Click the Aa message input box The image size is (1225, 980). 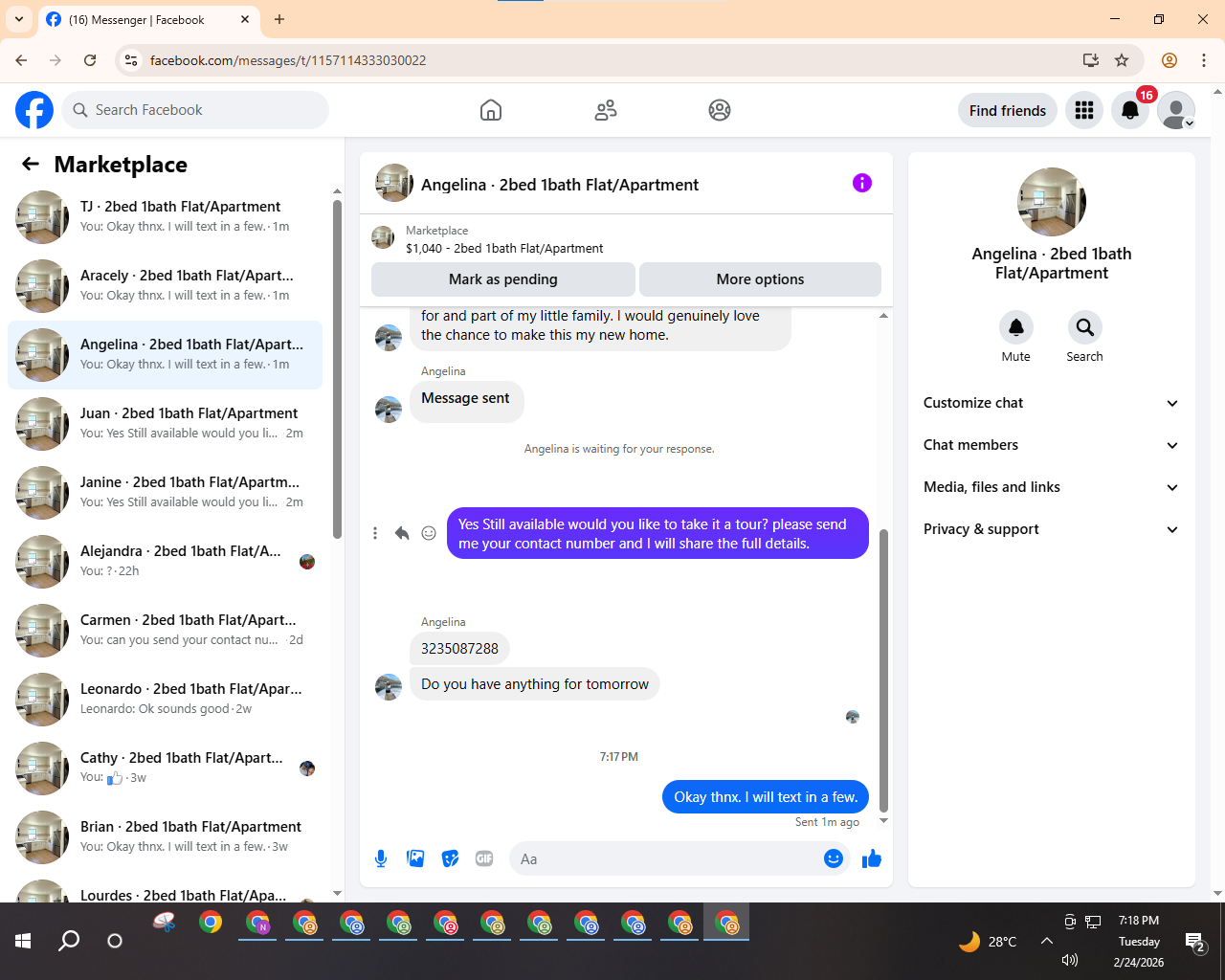665,858
